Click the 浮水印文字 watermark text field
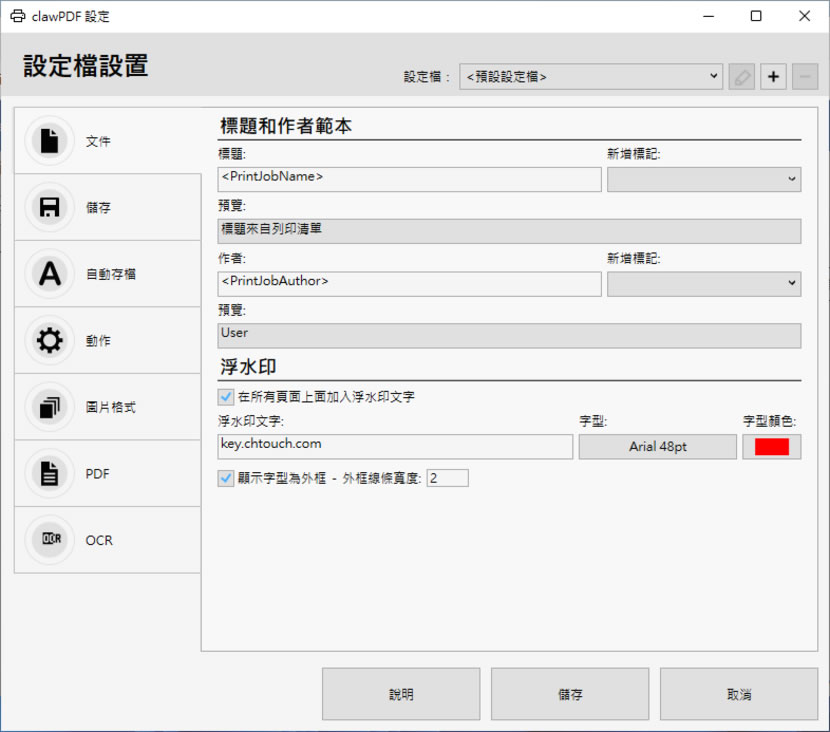This screenshot has height=732, width=830. tap(394, 446)
